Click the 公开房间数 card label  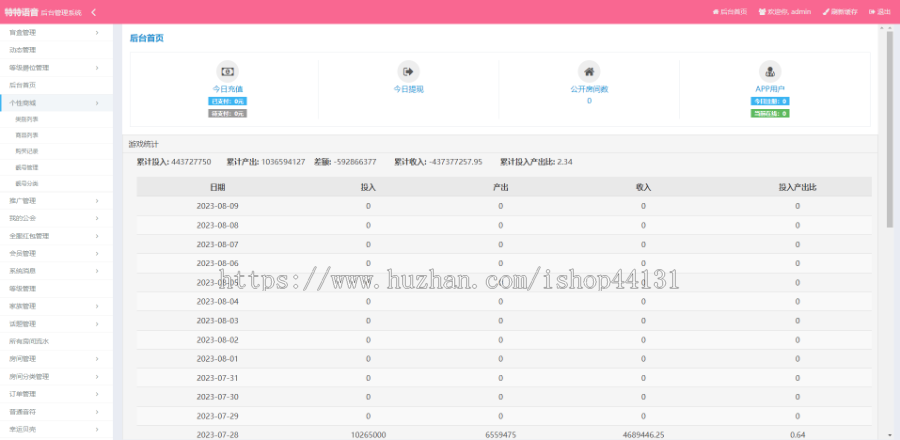coord(589,89)
